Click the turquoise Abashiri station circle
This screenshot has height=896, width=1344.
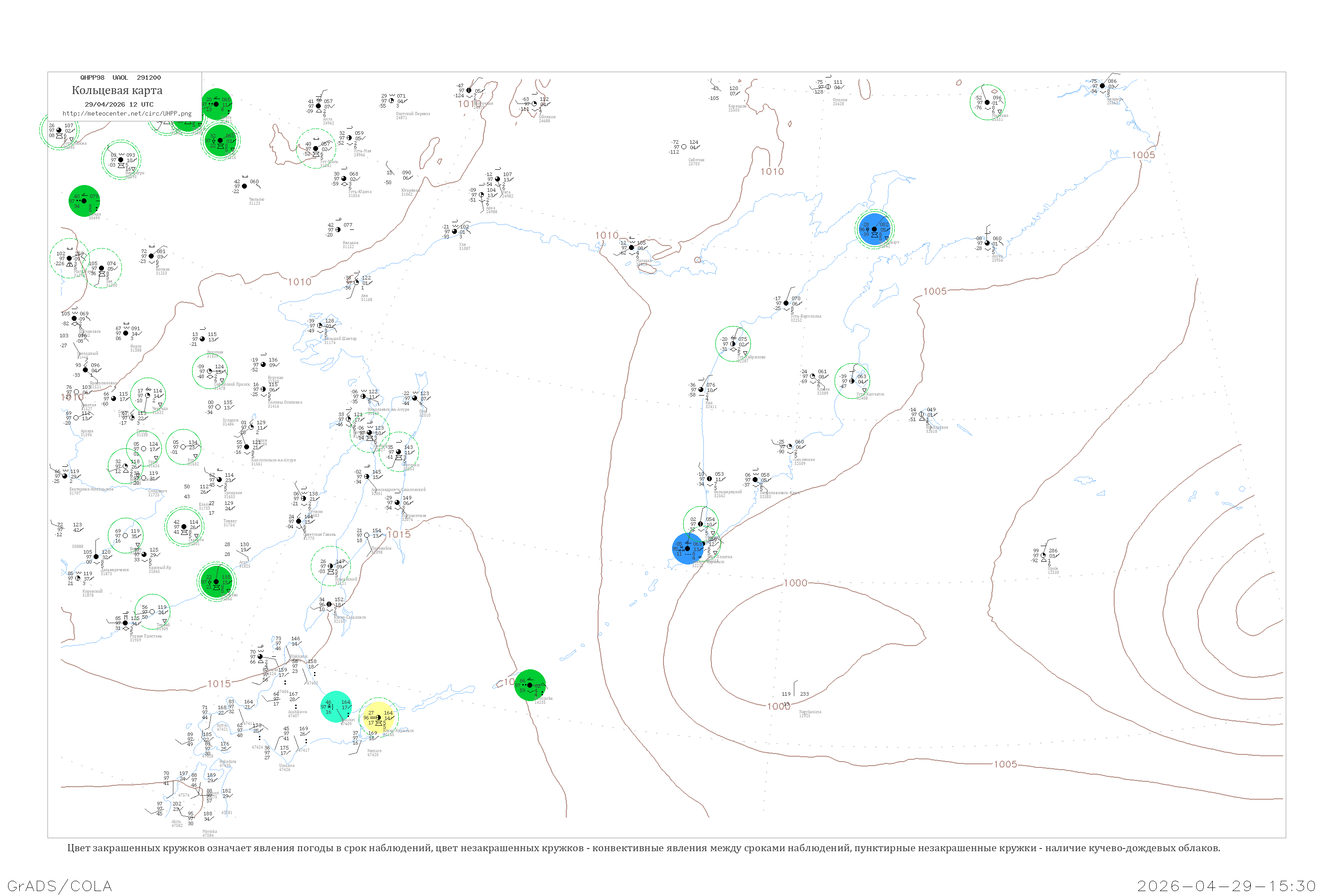point(336,707)
